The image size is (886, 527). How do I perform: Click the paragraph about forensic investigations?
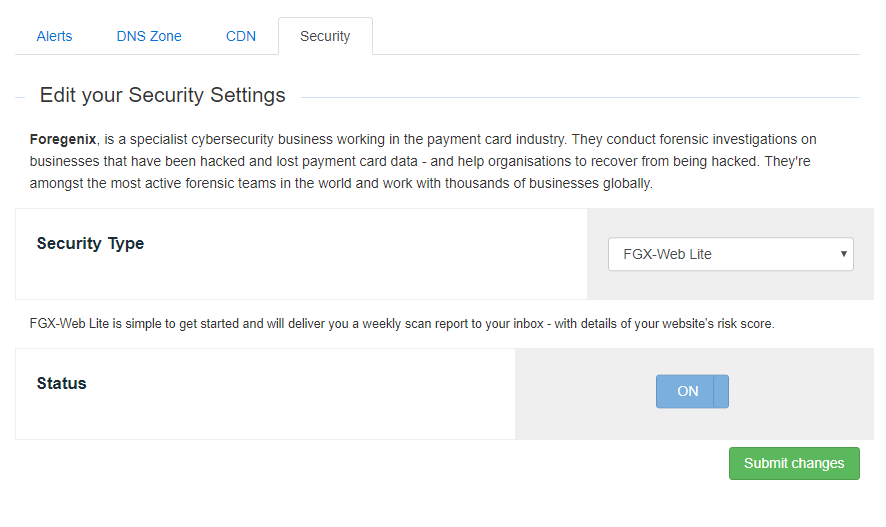click(x=423, y=161)
